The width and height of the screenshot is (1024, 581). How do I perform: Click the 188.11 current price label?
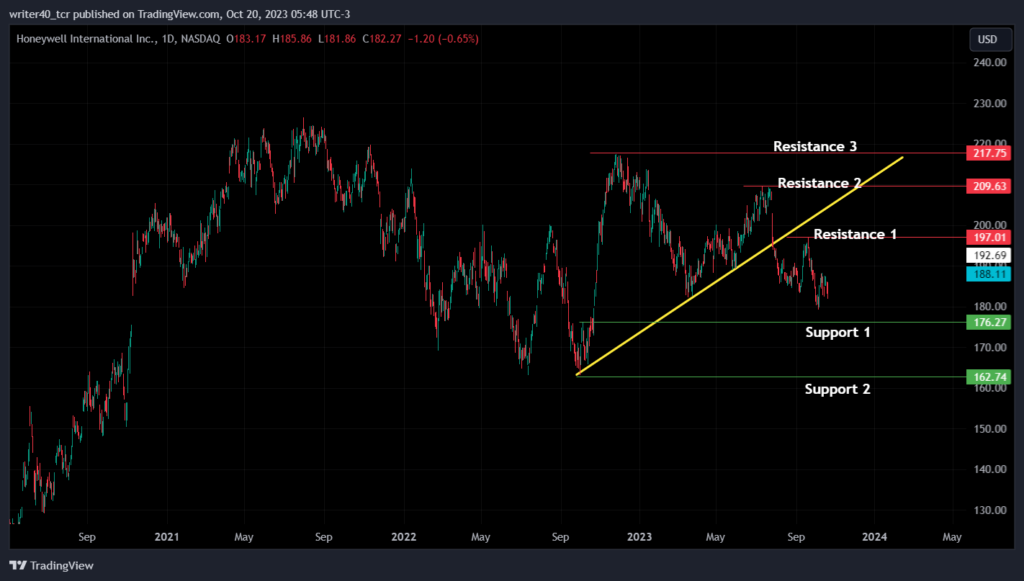(x=989, y=274)
